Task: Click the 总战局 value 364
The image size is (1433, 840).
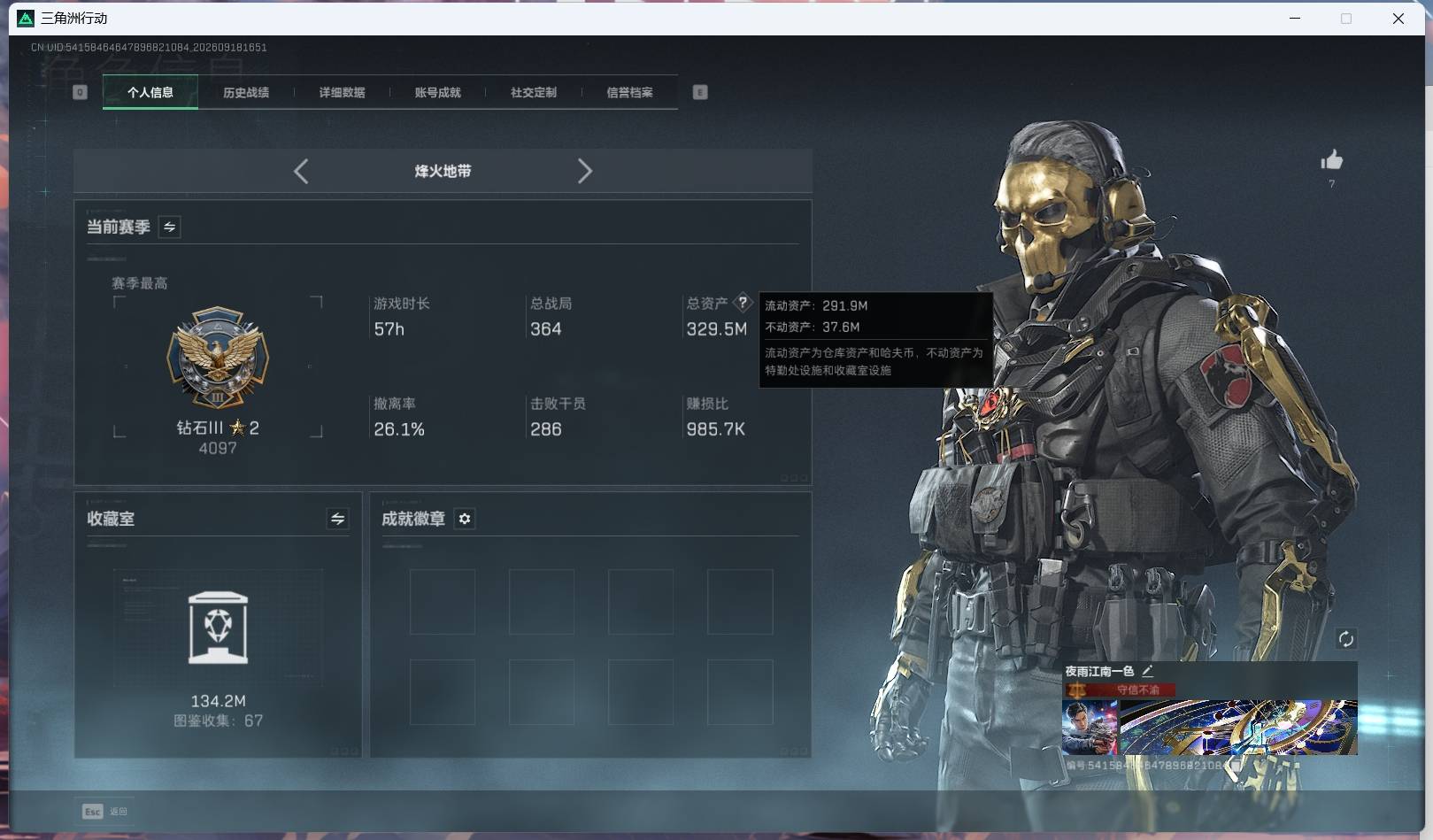Action: click(545, 329)
